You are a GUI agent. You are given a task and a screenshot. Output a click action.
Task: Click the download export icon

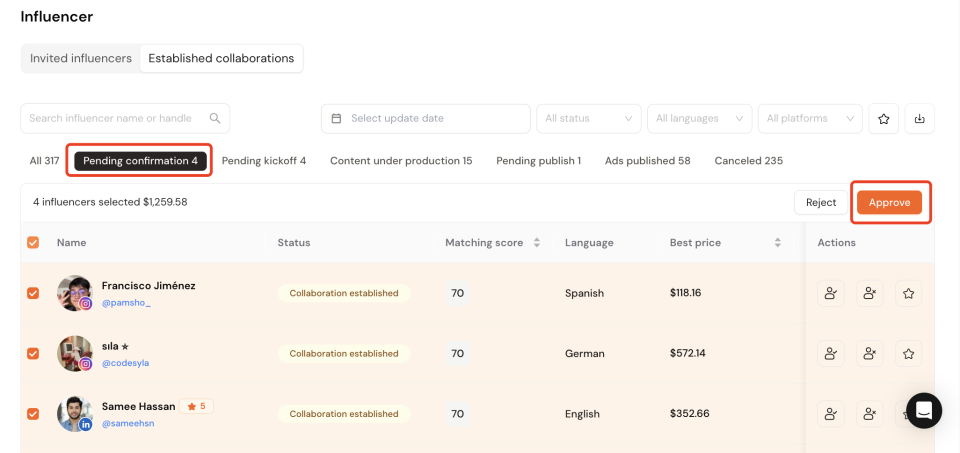point(919,118)
